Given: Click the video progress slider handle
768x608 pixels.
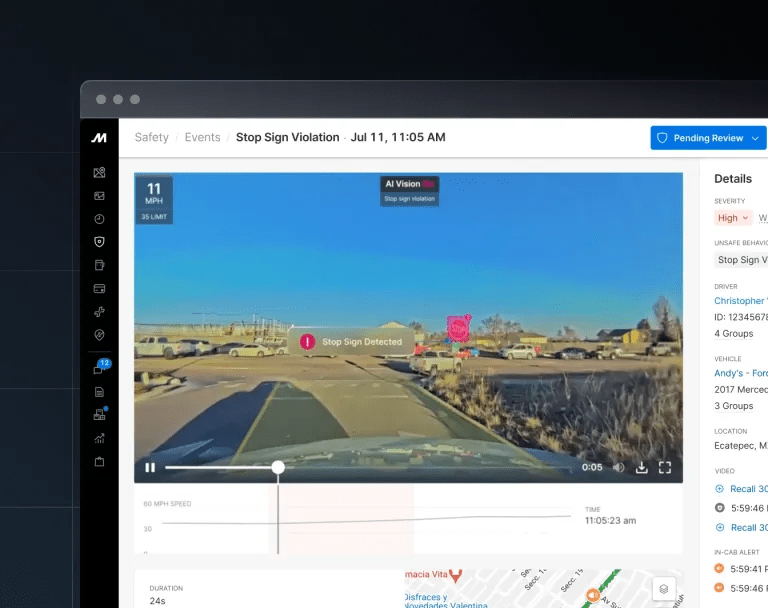Looking at the screenshot, I should point(278,467).
